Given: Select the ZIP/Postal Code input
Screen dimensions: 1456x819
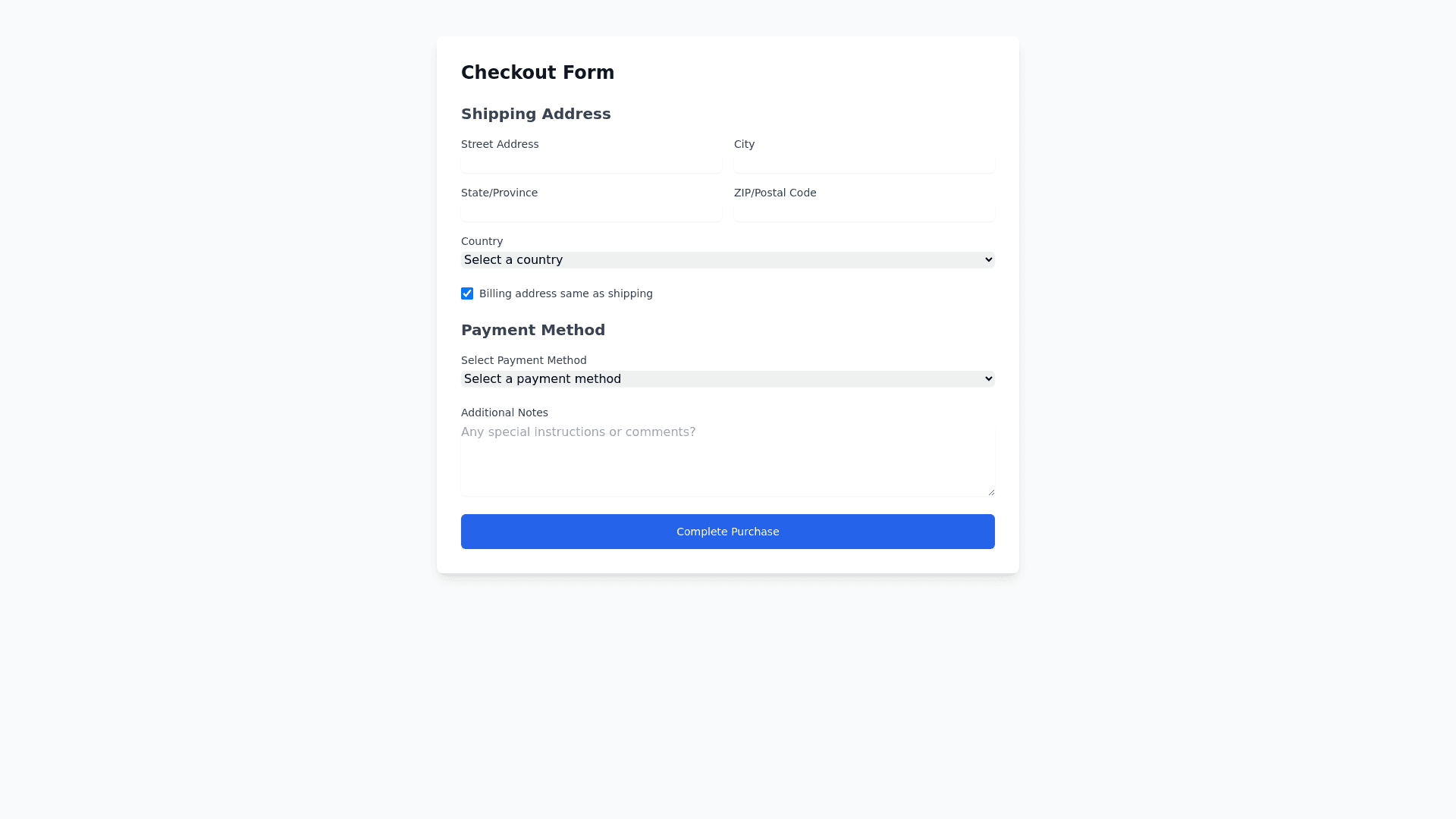Looking at the screenshot, I should 864,212.
